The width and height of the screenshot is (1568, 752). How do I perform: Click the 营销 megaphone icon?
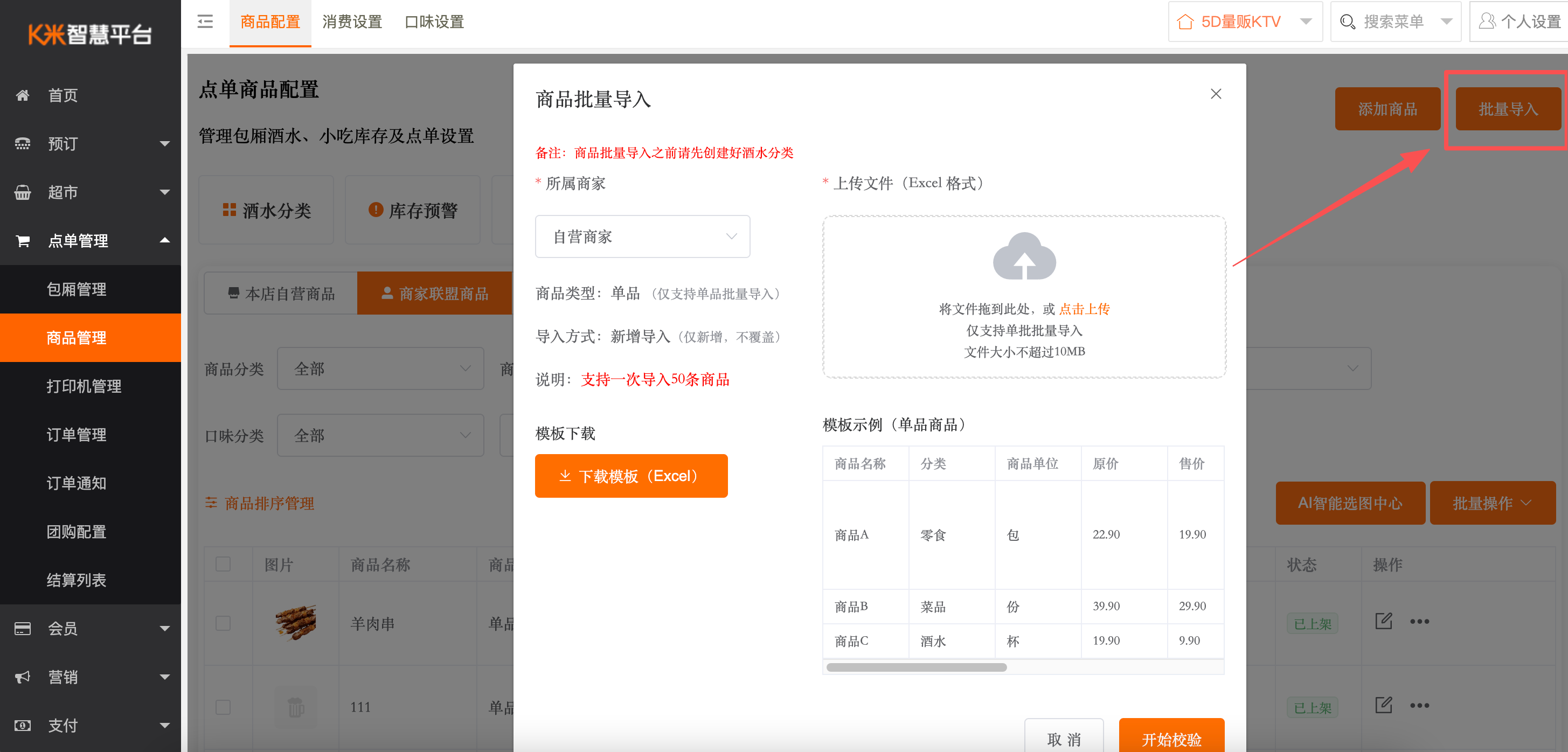point(23,677)
